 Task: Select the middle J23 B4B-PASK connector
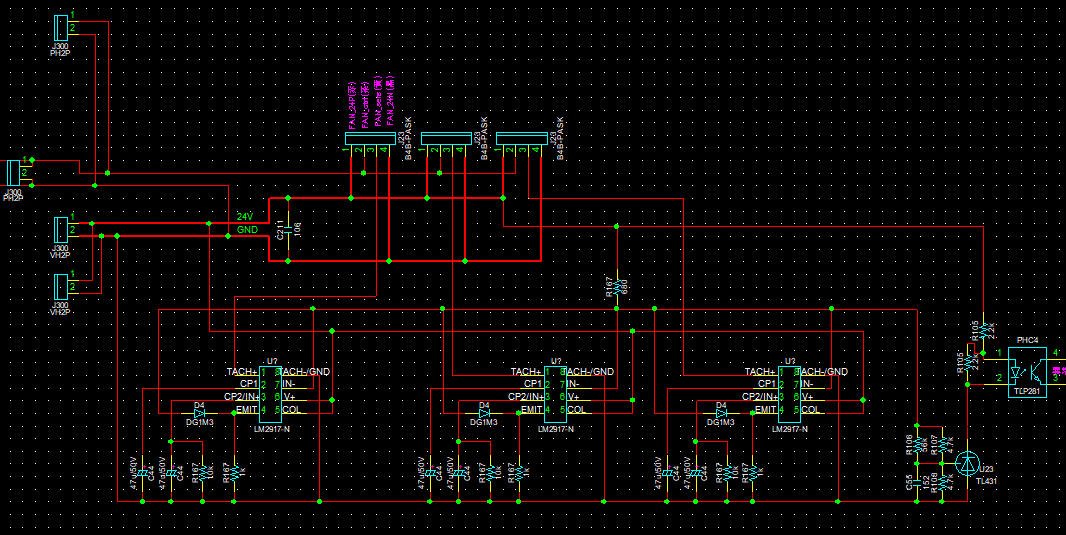pyautogui.click(x=446, y=139)
